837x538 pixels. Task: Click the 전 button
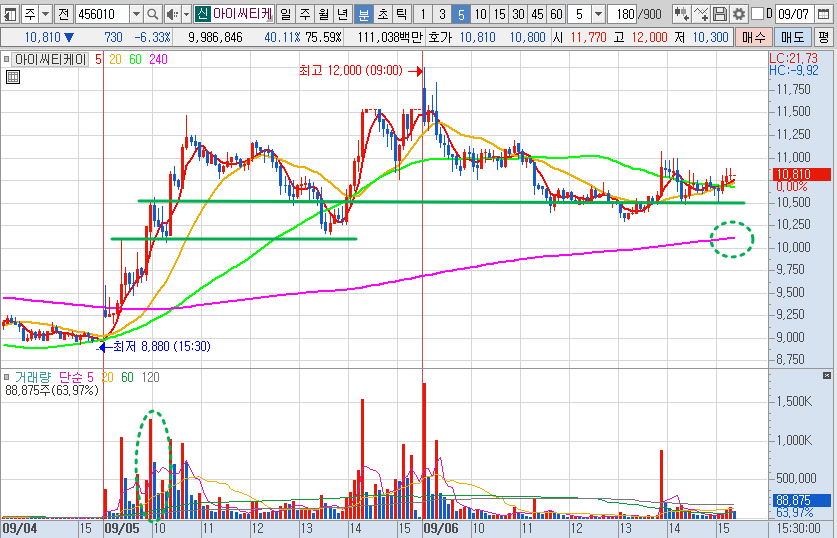point(64,14)
